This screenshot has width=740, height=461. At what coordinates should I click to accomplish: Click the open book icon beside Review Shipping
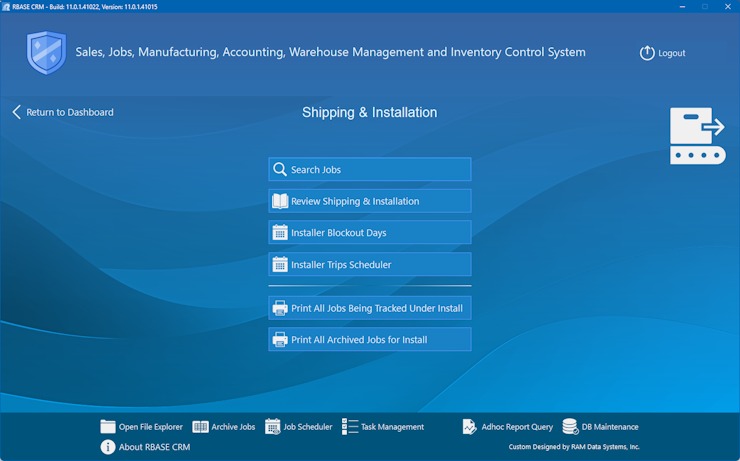coord(280,201)
